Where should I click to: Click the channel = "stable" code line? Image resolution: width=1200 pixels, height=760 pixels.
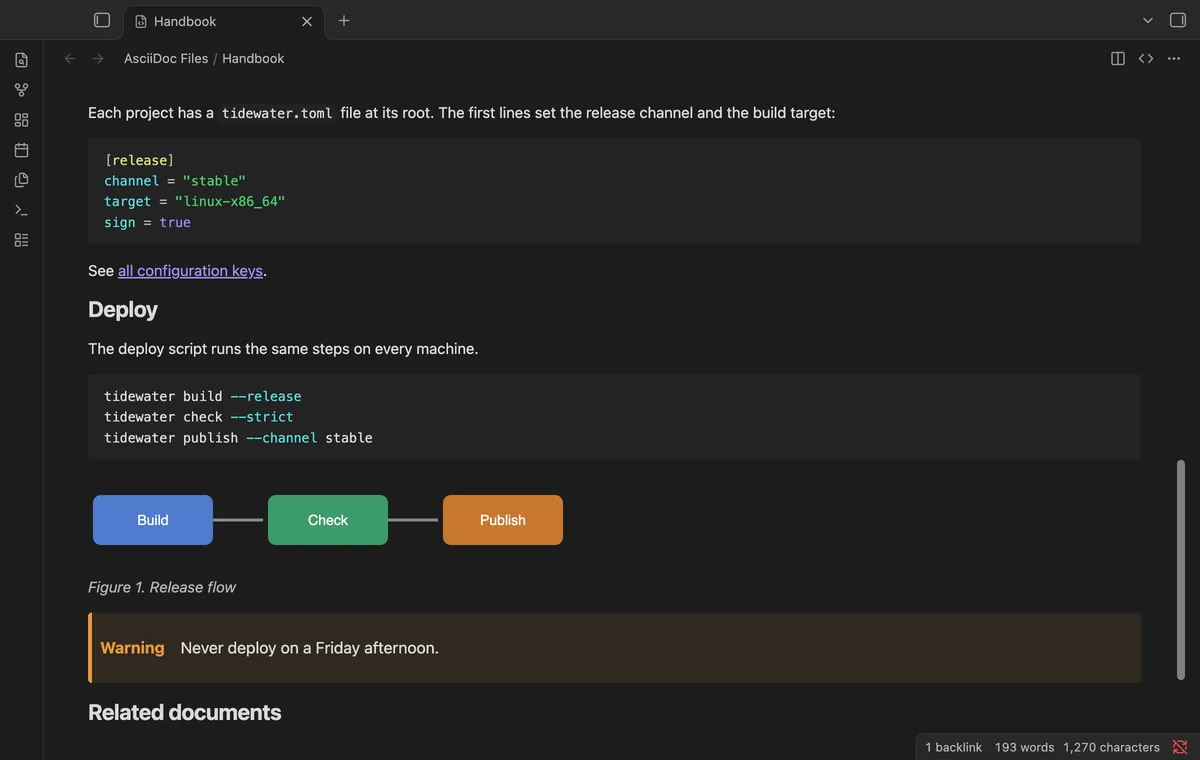click(x=175, y=181)
